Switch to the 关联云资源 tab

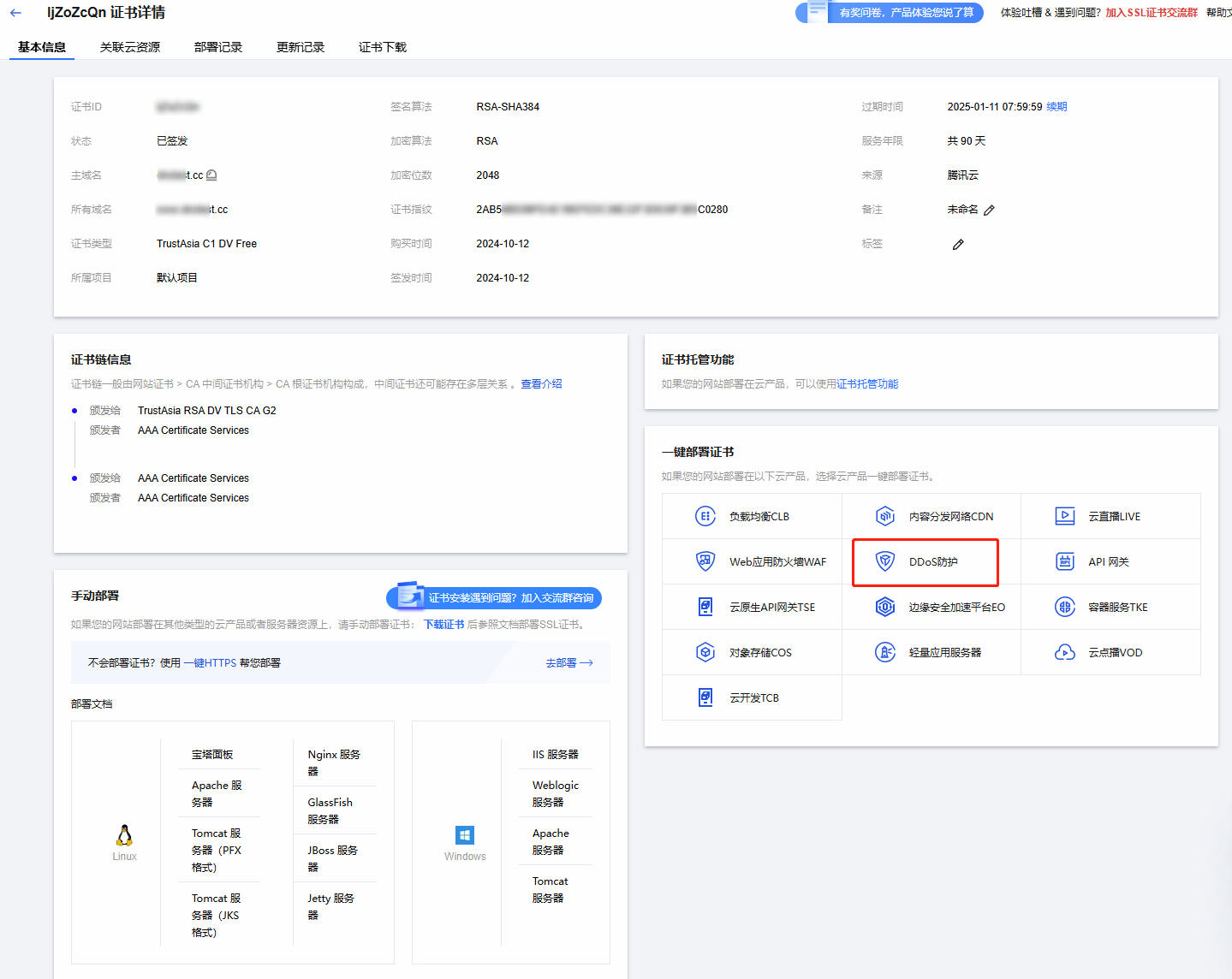click(x=130, y=47)
